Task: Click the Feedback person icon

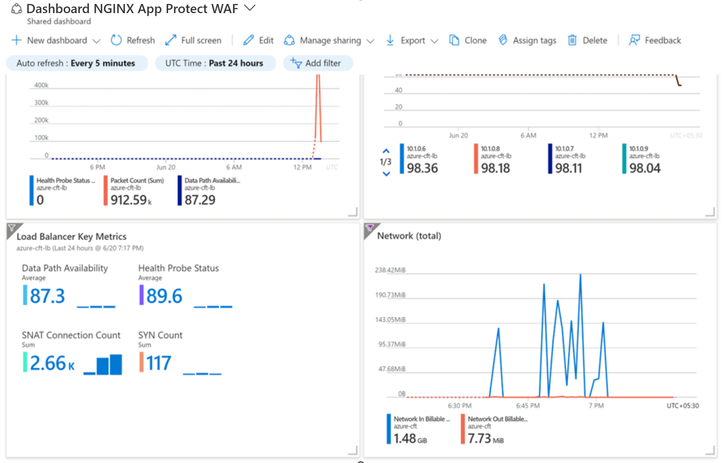Action: point(634,40)
